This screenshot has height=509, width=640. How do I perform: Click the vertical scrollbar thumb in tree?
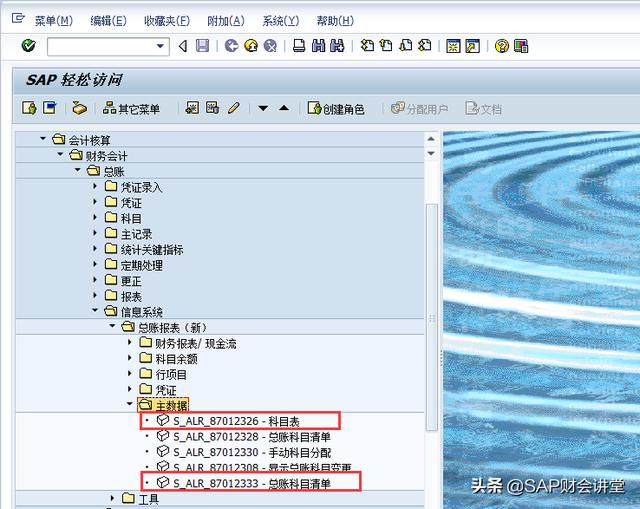[431, 317]
